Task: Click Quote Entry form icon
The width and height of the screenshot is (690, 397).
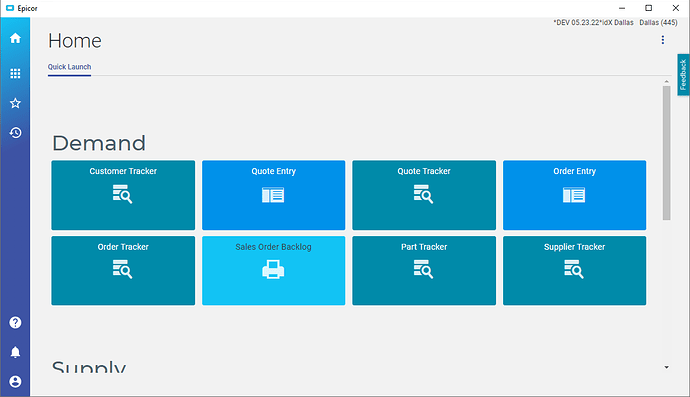Action: 273,195
